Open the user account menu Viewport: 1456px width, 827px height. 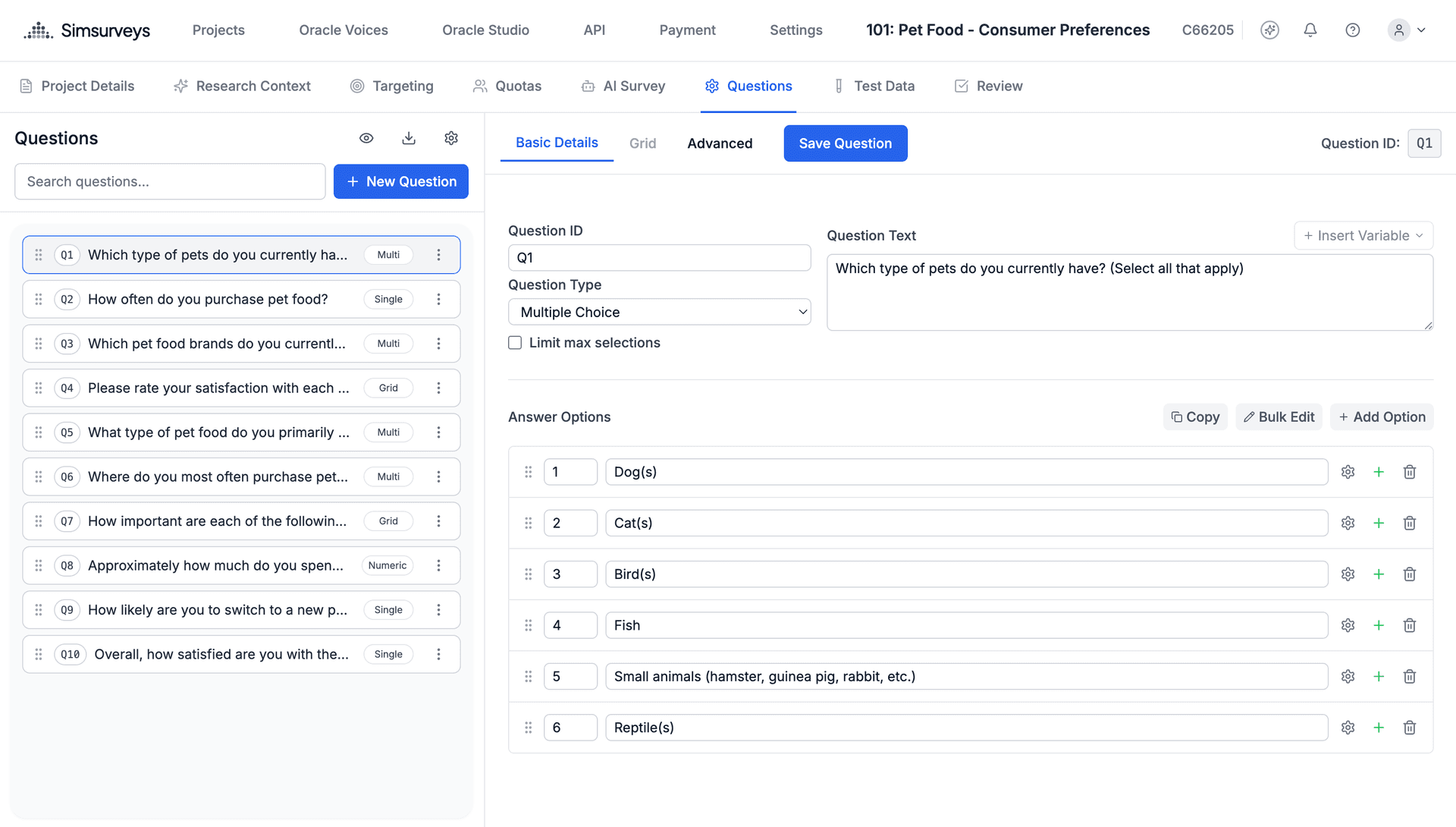tap(1407, 30)
